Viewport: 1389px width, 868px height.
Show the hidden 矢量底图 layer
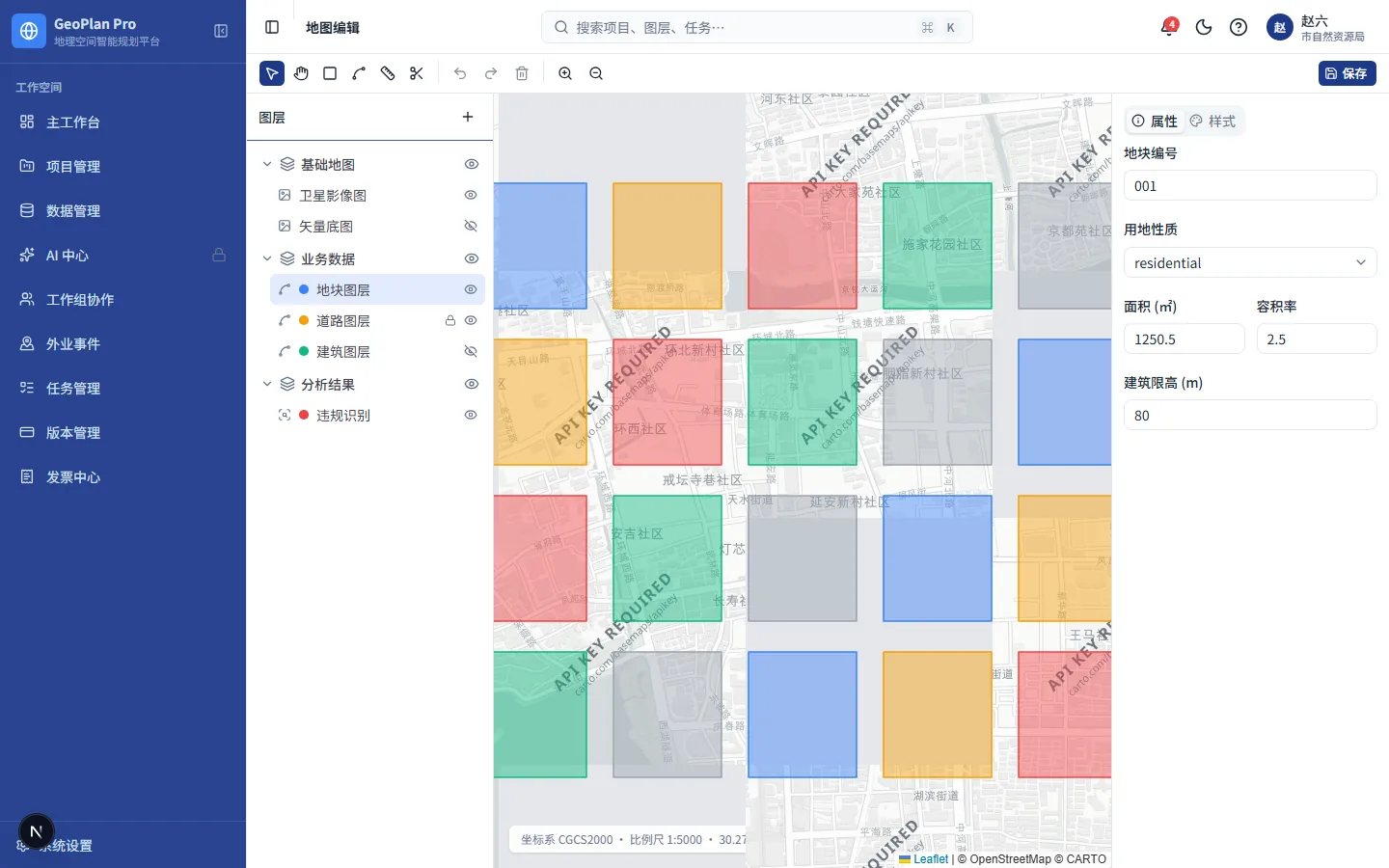[471, 227]
